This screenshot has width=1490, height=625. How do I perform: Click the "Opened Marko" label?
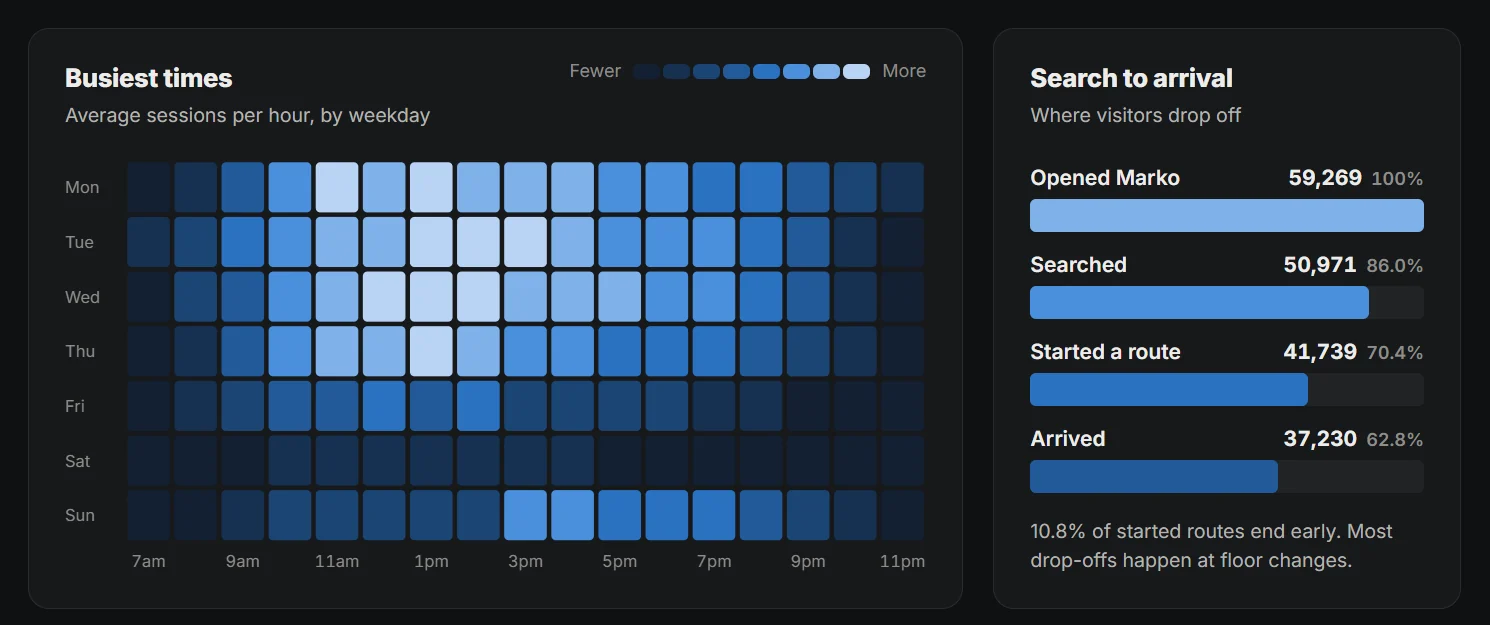point(1105,178)
